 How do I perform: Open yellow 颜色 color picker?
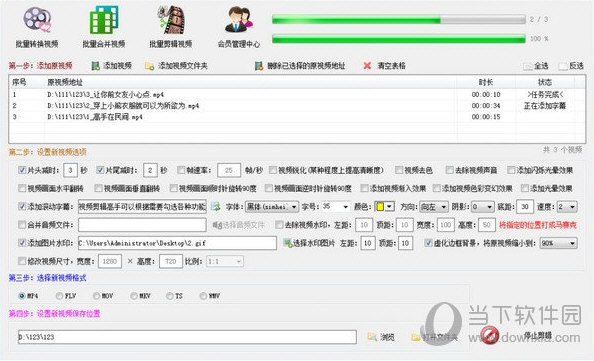point(385,207)
